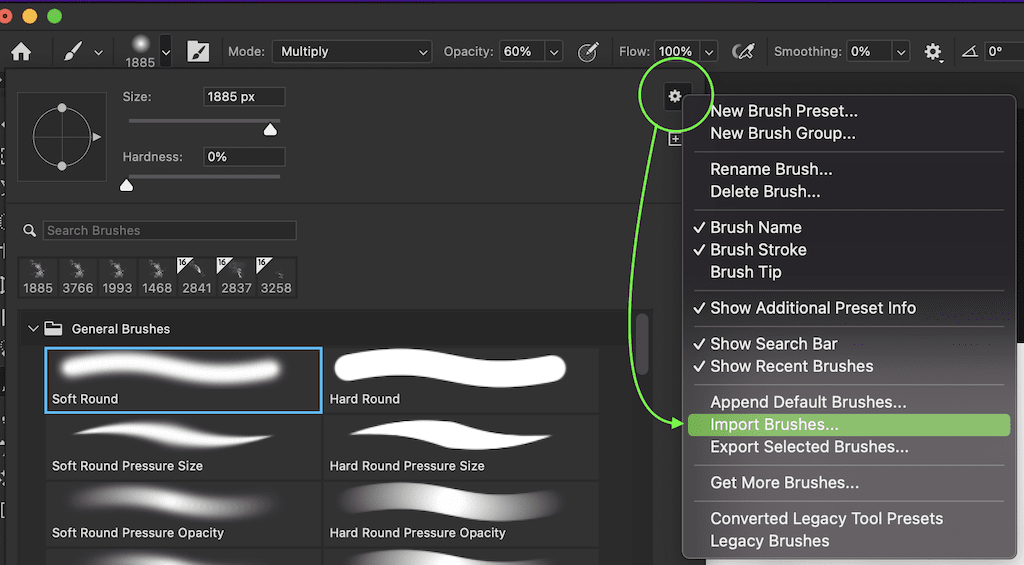The image size is (1024, 565).
Task: Select recent brush 2837
Action: coord(236,278)
